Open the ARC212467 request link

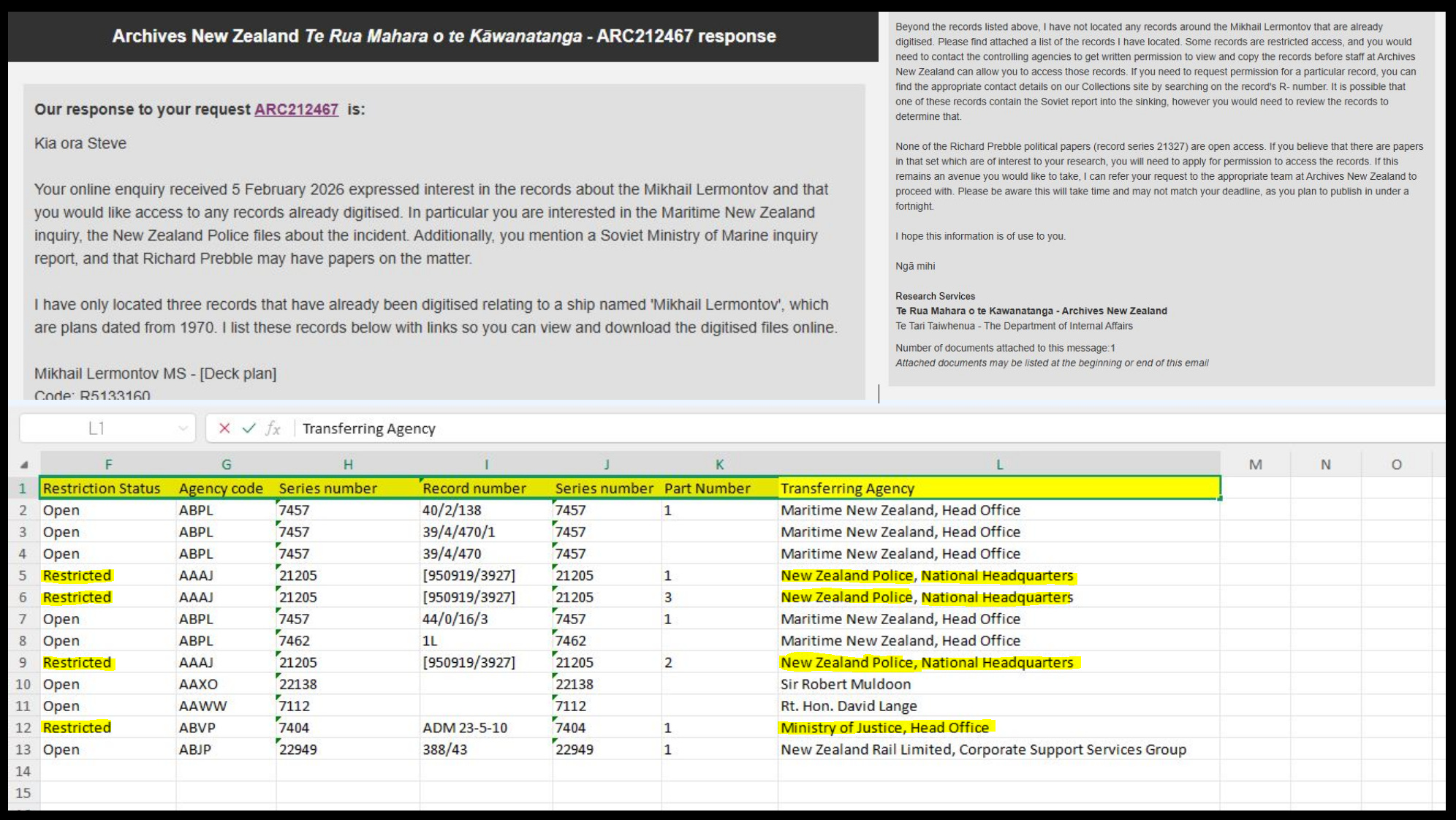point(296,110)
